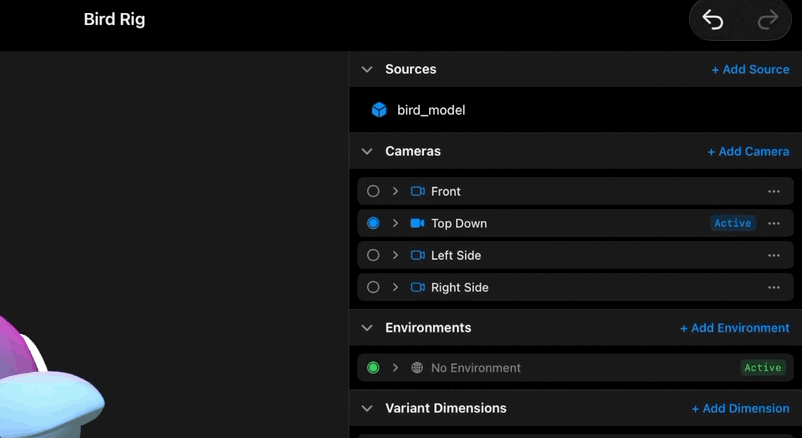Select the Left Side camera radio button

coord(373,255)
